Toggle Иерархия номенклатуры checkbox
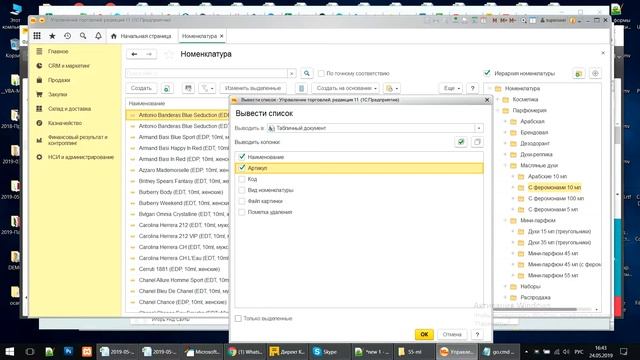640x360 pixels. tap(487, 73)
